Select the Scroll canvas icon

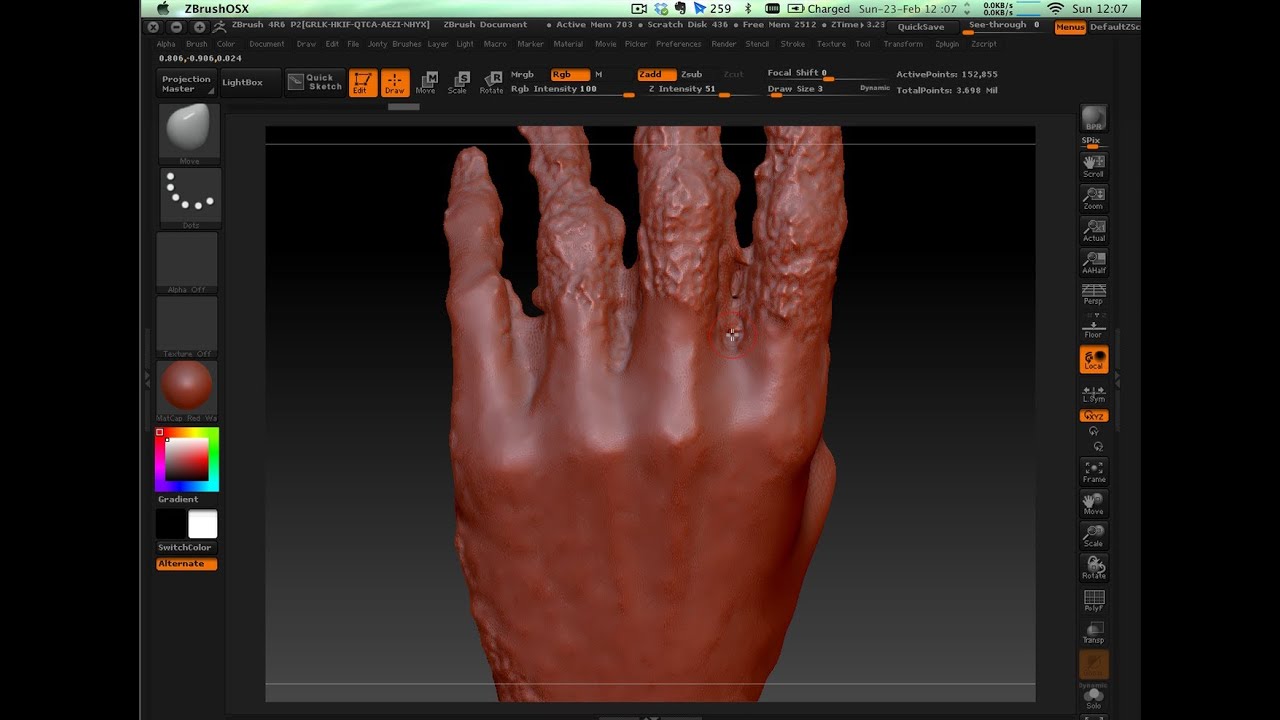coord(1094,166)
